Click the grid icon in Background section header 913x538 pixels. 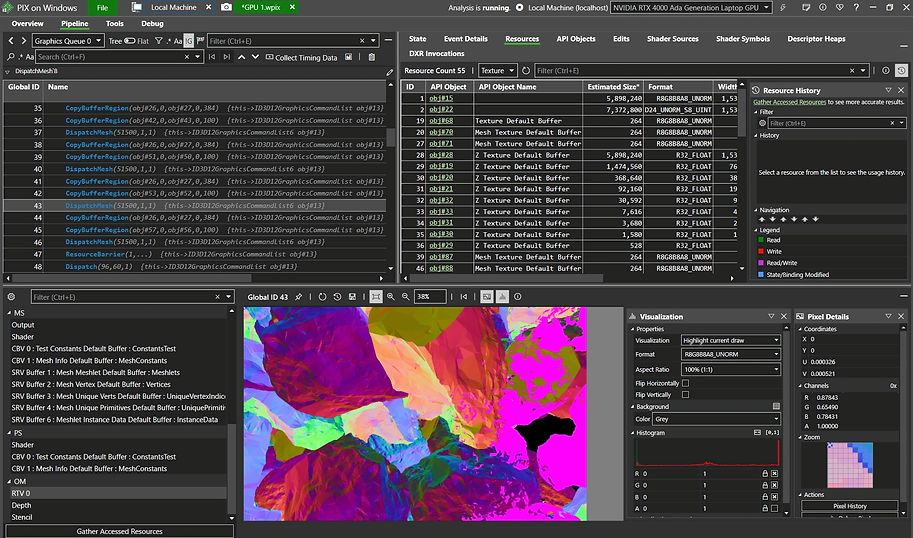click(x=776, y=406)
